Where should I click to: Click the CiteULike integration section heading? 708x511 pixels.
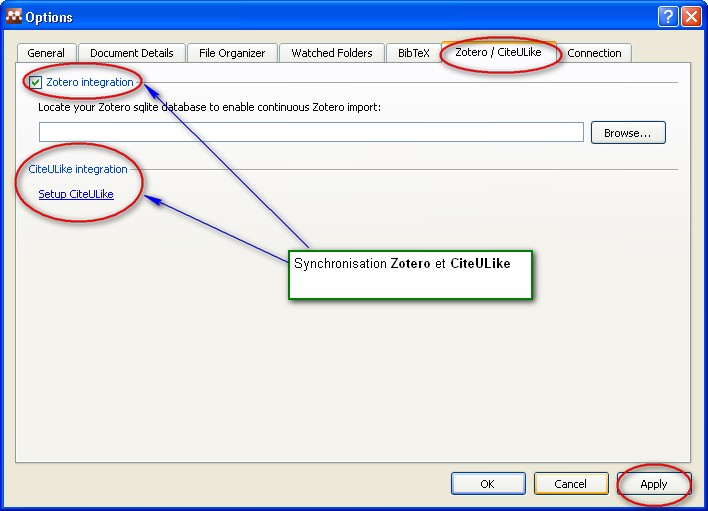[x=78, y=169]
